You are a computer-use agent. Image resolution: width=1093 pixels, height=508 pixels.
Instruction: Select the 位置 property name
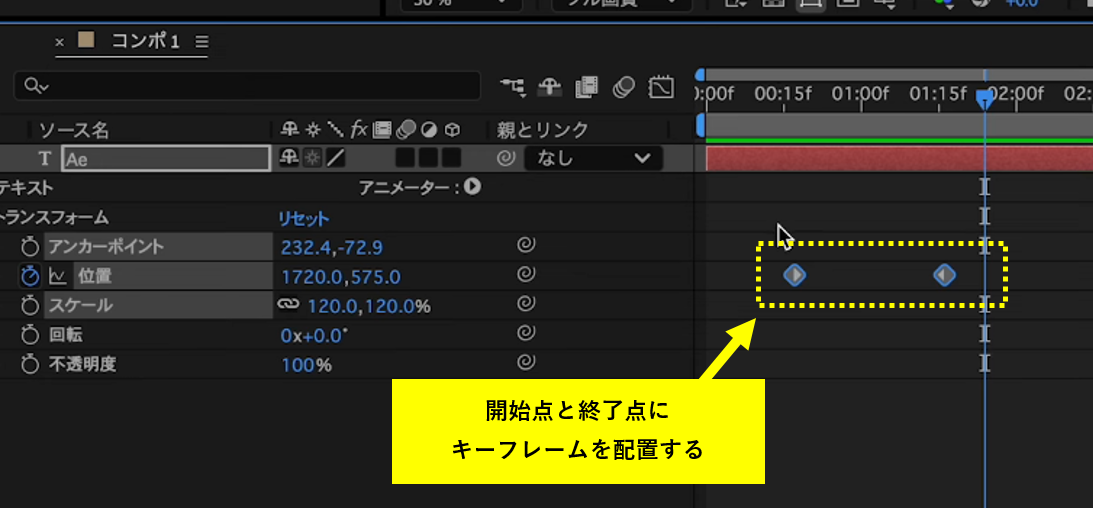[95, 277]
